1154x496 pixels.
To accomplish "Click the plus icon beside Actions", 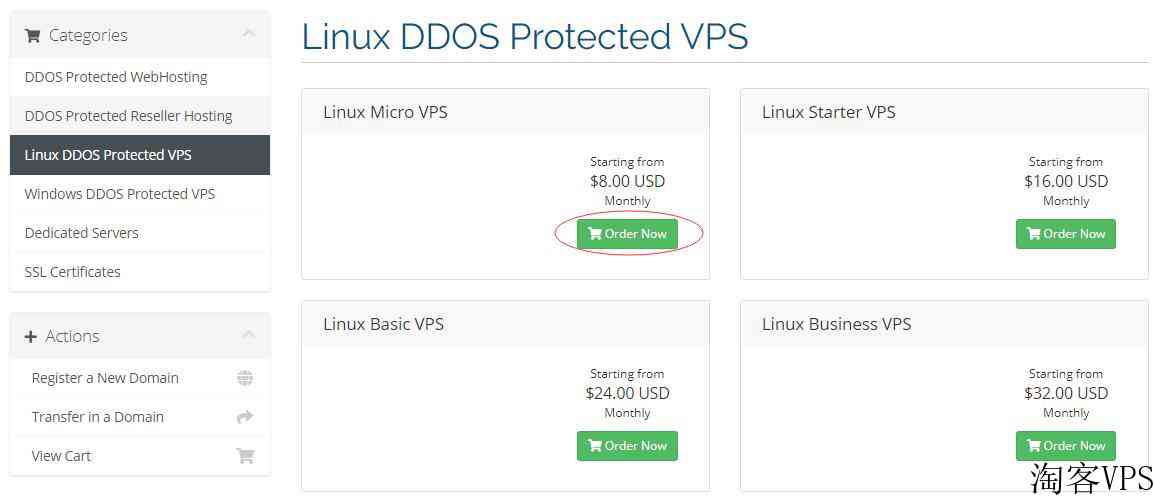I will [x=30, y=337].
